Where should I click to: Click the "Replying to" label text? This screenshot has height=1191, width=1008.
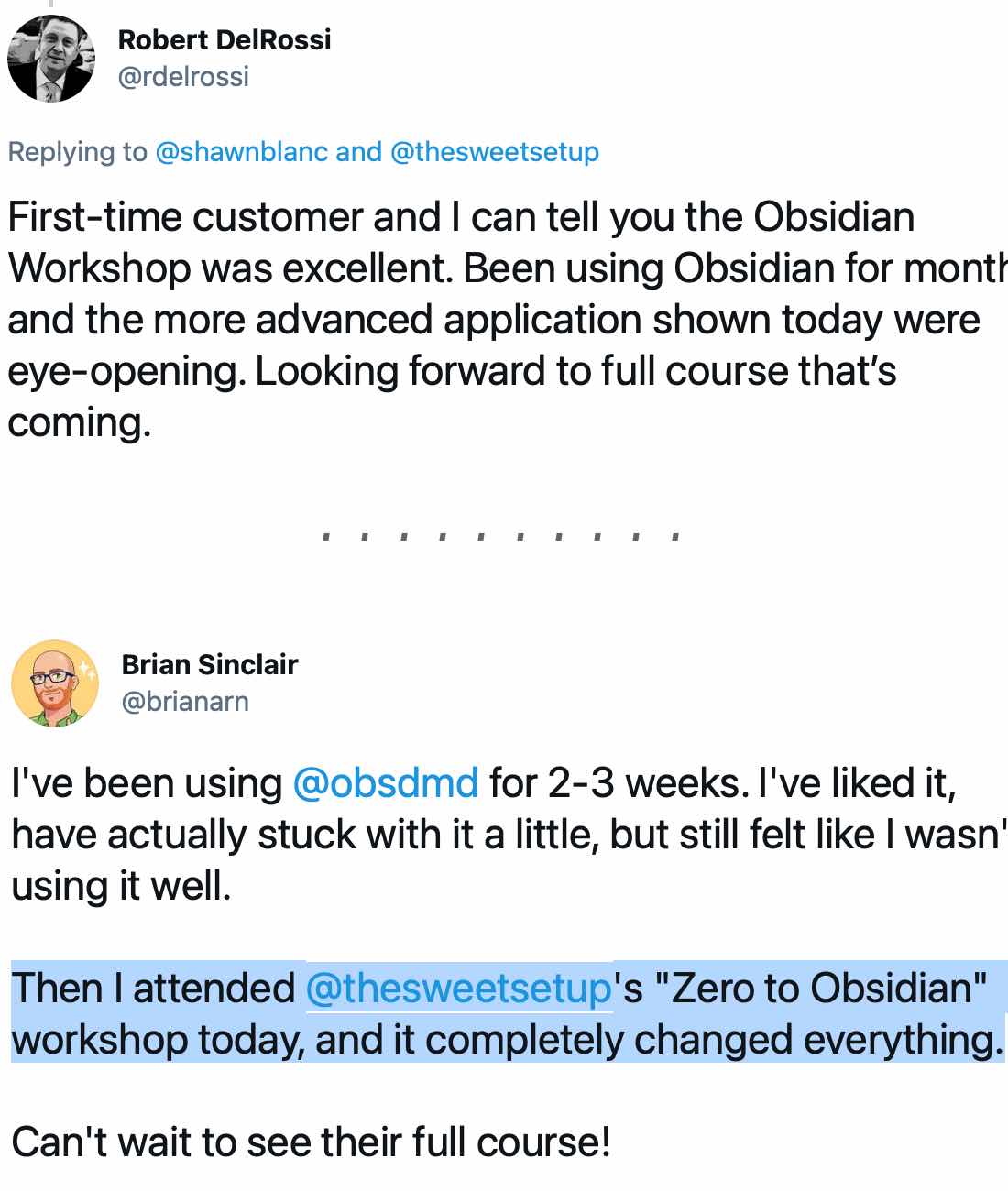click(77, 152)
